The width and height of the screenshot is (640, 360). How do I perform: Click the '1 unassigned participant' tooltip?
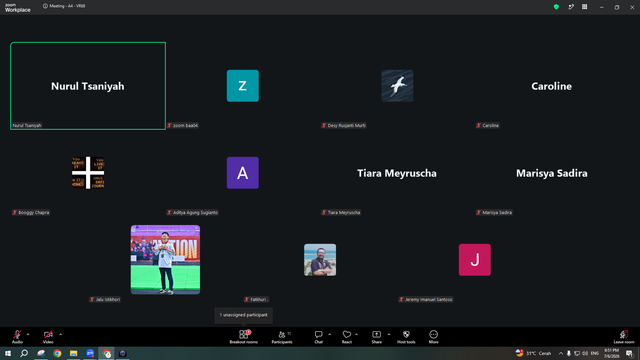coord(244,315)
